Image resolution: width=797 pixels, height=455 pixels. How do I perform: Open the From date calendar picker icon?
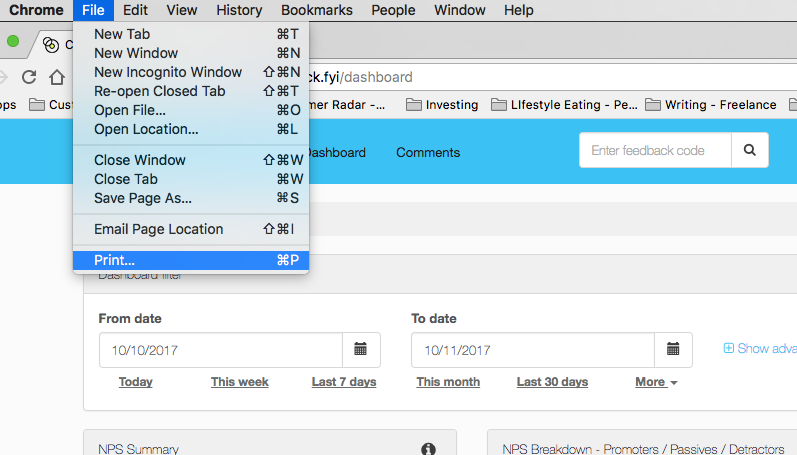(360, 350)
